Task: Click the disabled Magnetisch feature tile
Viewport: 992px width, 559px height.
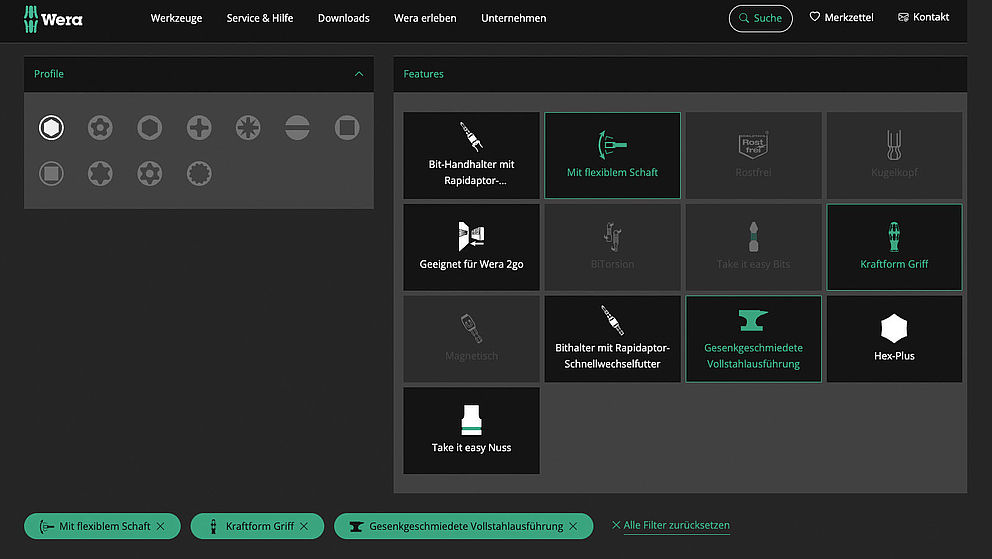Action: click(471, 339)
